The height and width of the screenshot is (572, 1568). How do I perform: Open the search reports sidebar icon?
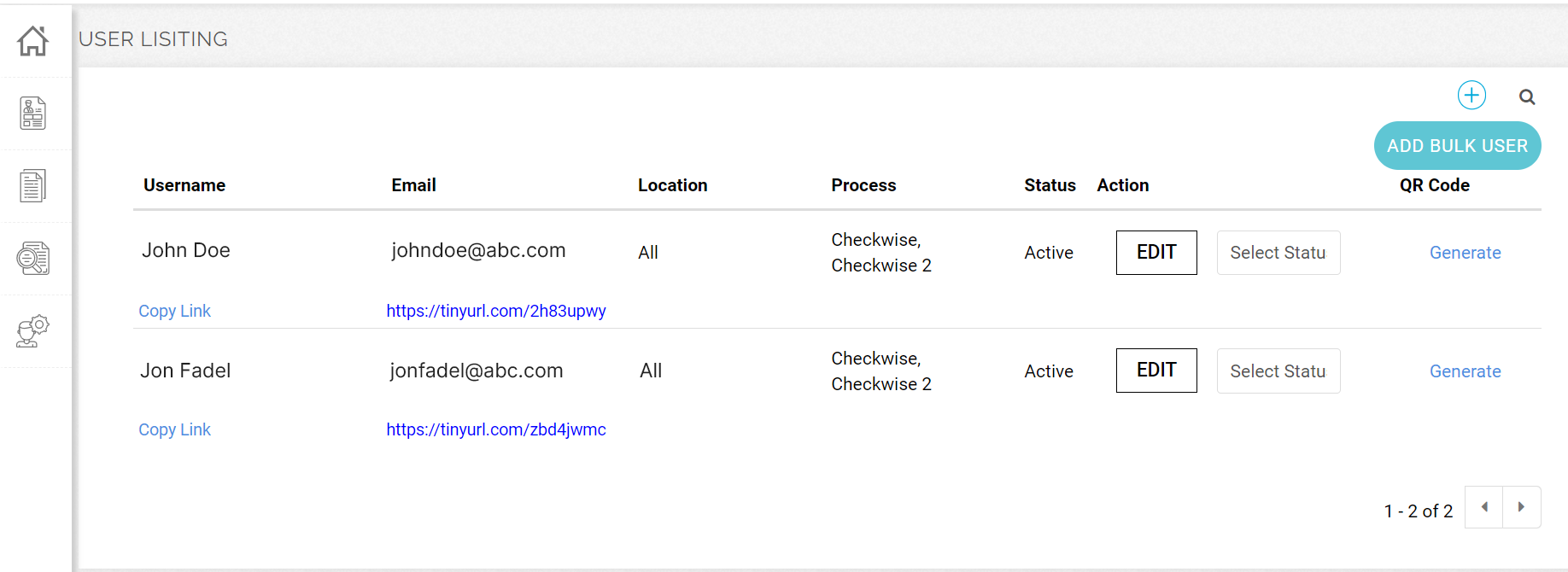(33, 258)
